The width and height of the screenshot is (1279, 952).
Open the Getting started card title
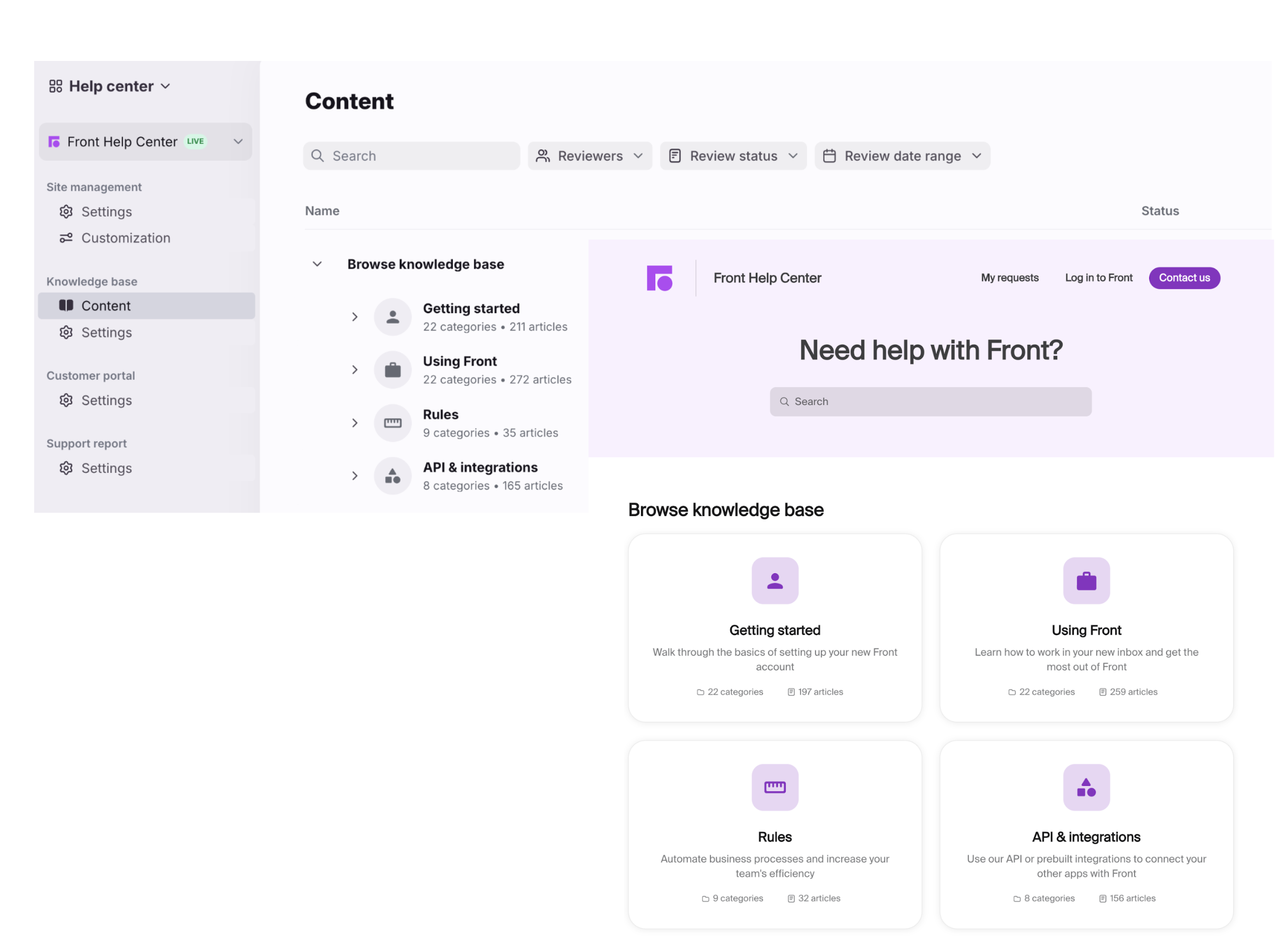pyautogui.click(x=775, y=630)
